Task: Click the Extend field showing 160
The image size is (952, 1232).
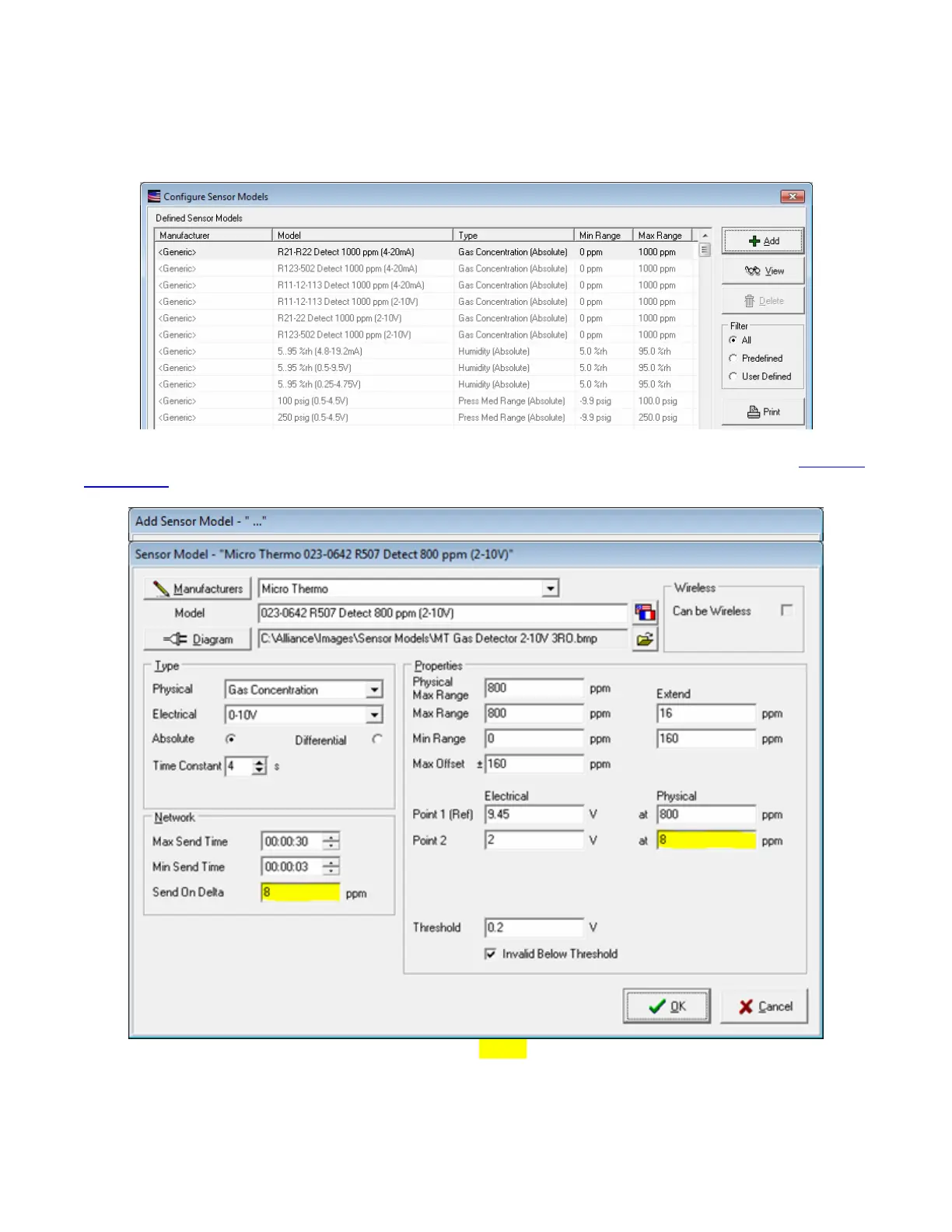Action: pyautogui.click(x=706, y=739)
